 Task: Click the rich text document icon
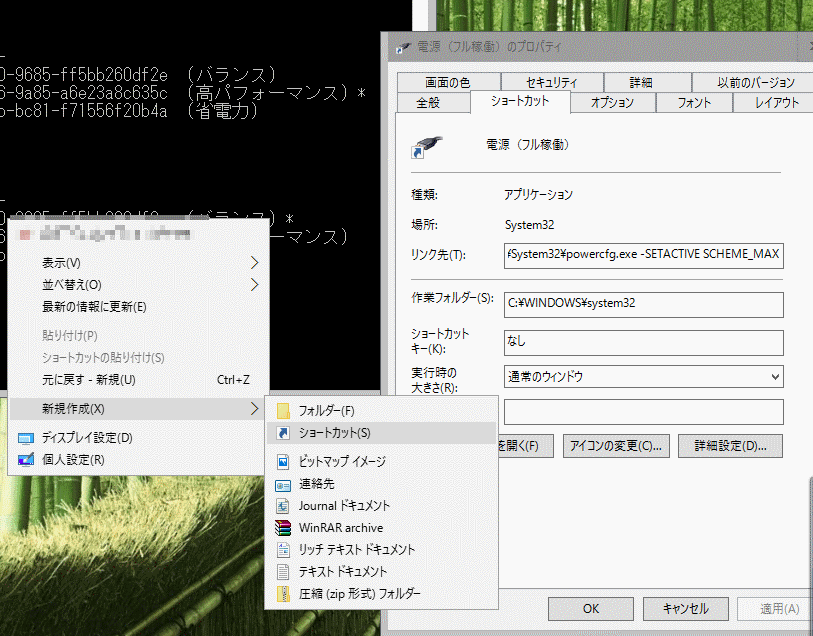[283, 549]
